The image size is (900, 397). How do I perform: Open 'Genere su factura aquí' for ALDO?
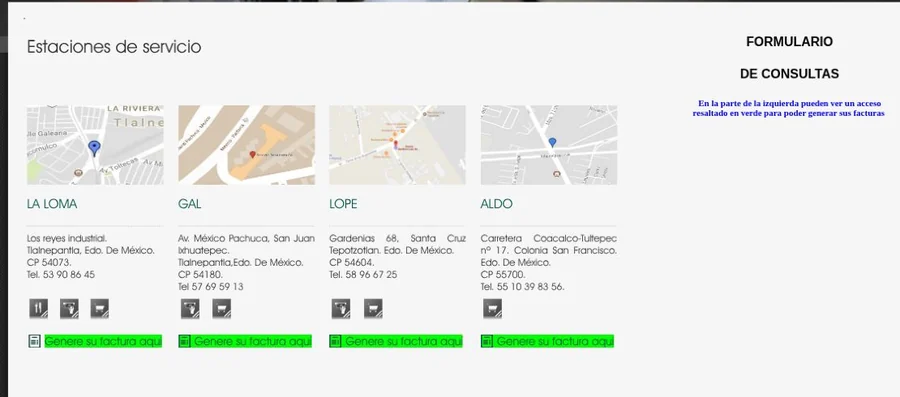pyautogui.click(x=555, y=341)
